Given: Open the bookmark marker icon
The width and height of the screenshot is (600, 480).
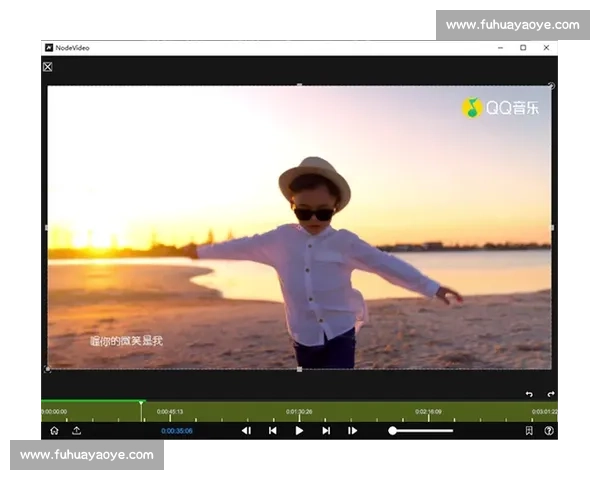Looking at the screenshot, I should [x=529, y=431].
